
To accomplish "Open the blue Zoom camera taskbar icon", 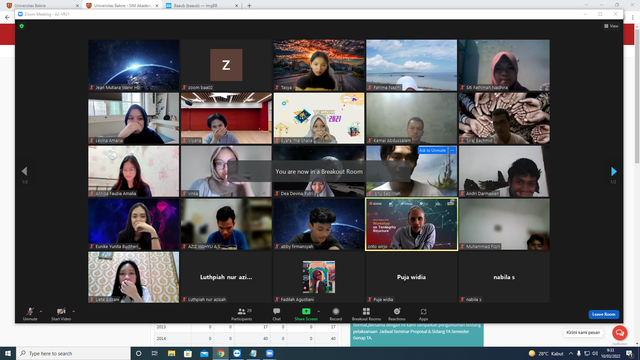I will tap(269, 353).
